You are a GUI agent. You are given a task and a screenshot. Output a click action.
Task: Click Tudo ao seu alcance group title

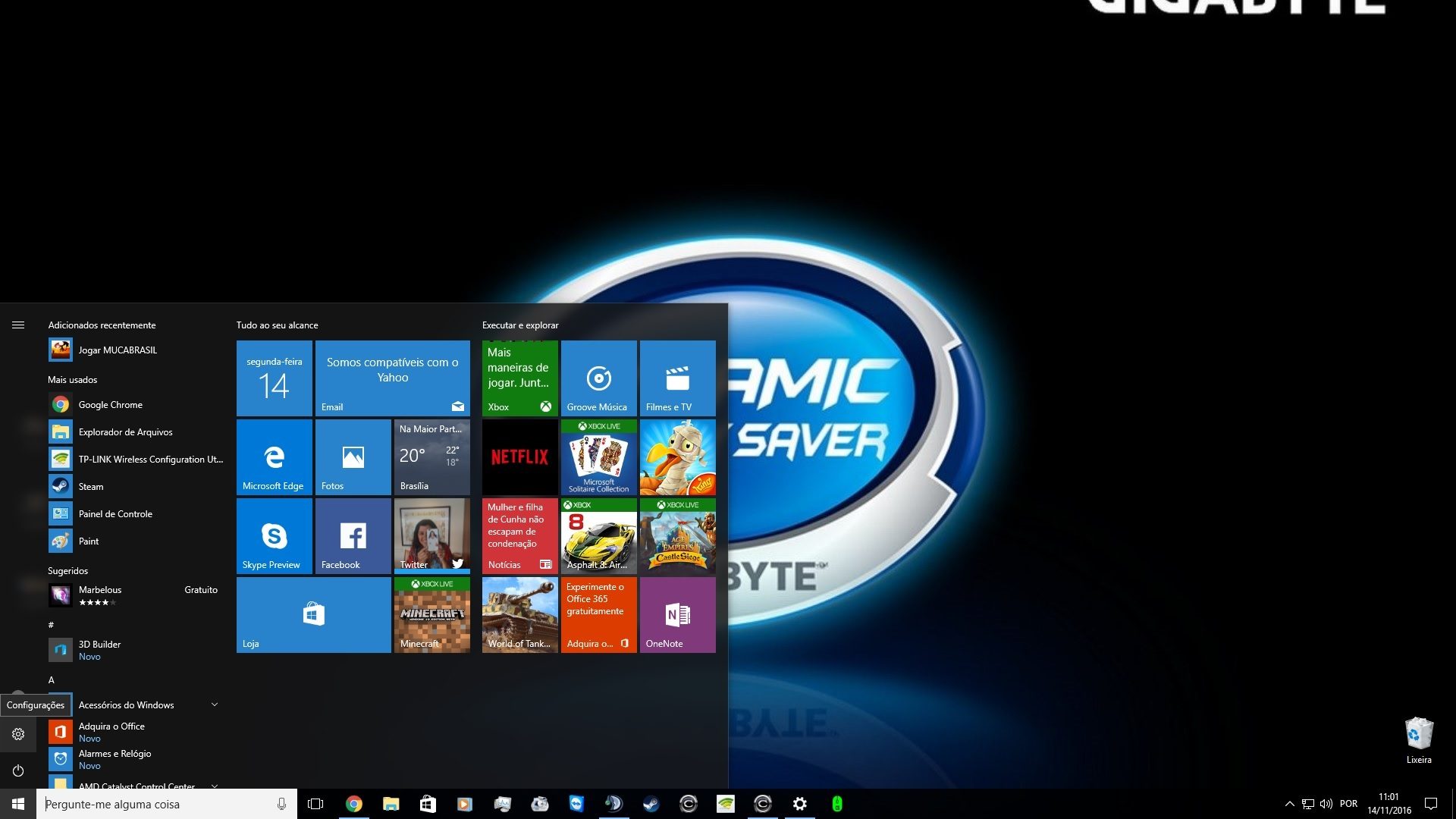(278, 325)
